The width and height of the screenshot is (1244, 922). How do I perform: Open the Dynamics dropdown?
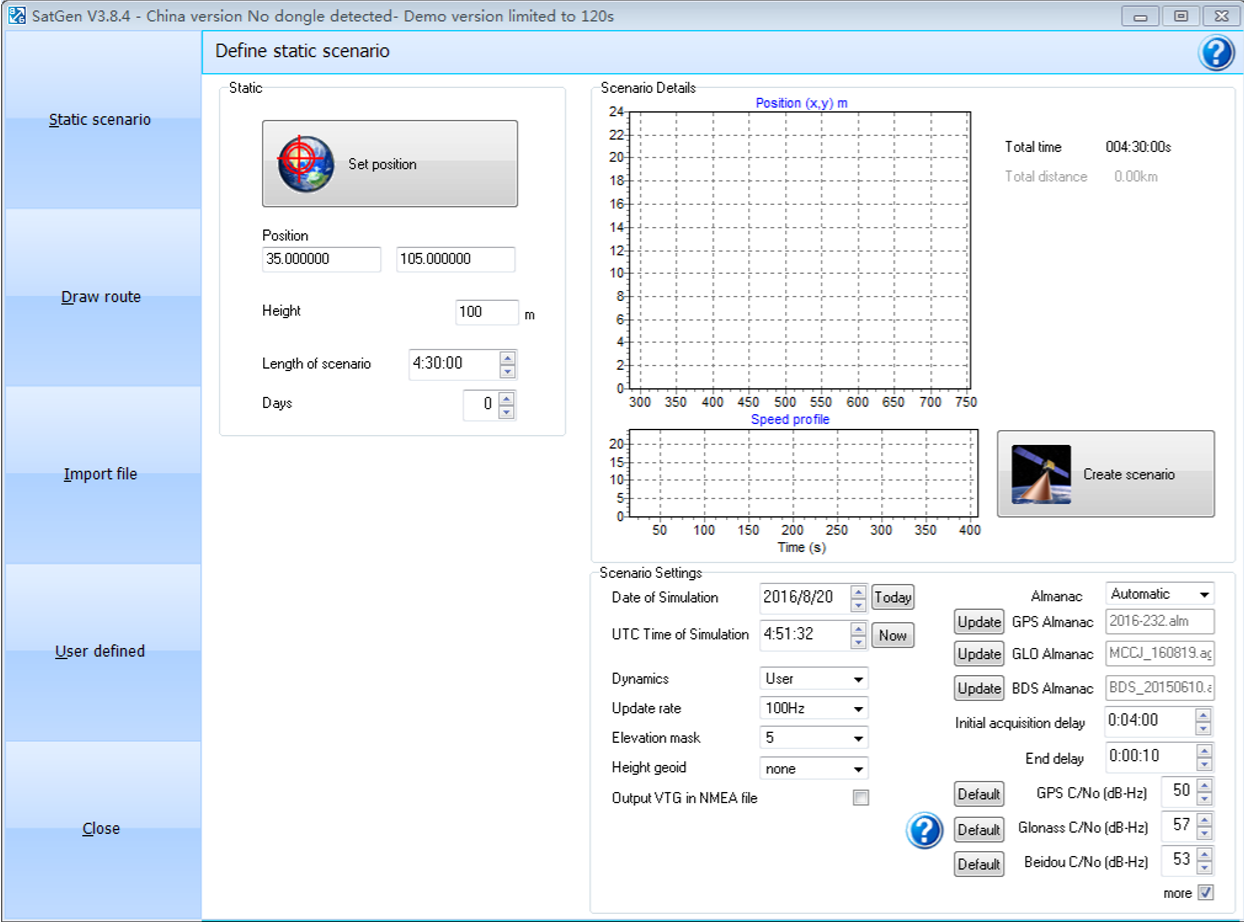[814, 679]
